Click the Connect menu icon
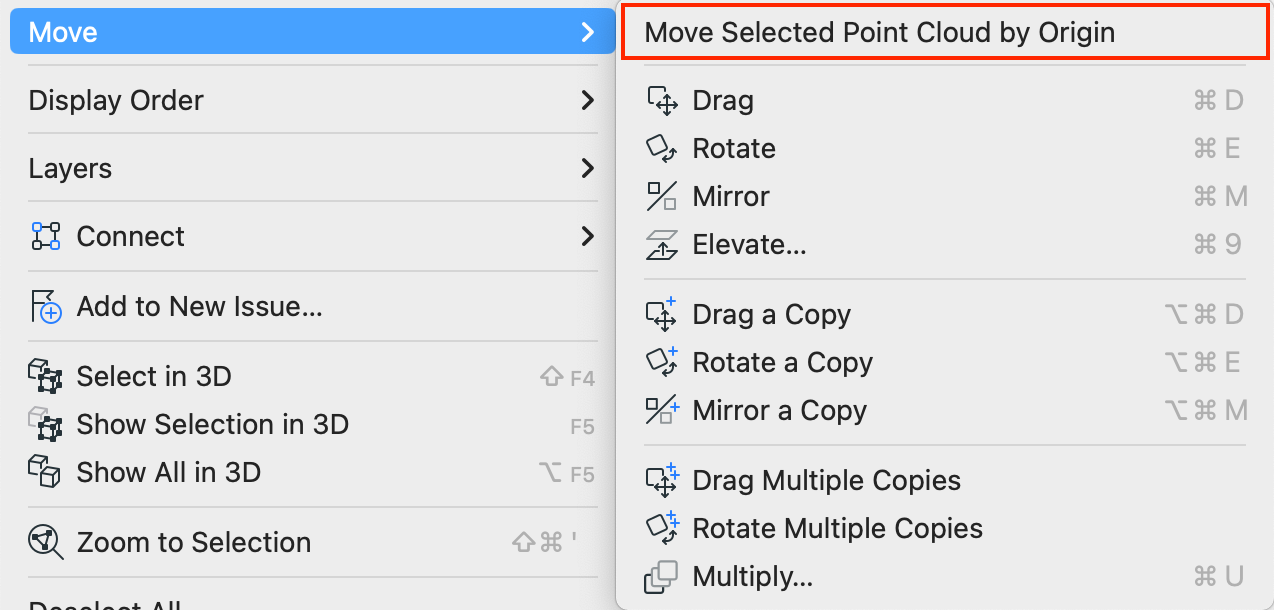This screenshot has height=610, width=1274. (46, 236)
